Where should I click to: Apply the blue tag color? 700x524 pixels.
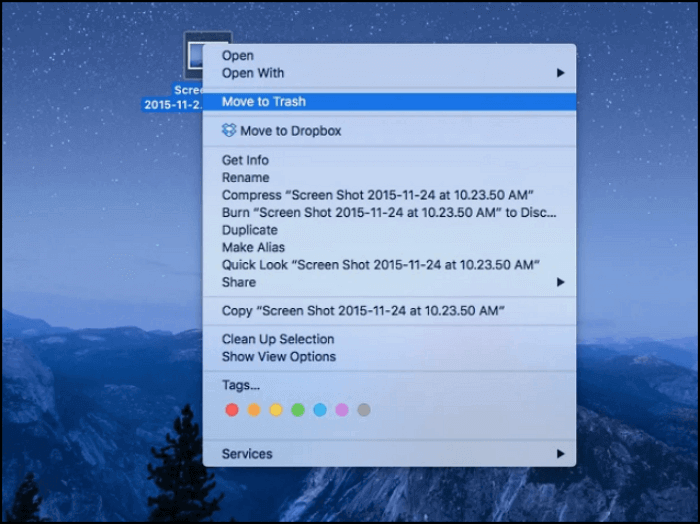320,409
